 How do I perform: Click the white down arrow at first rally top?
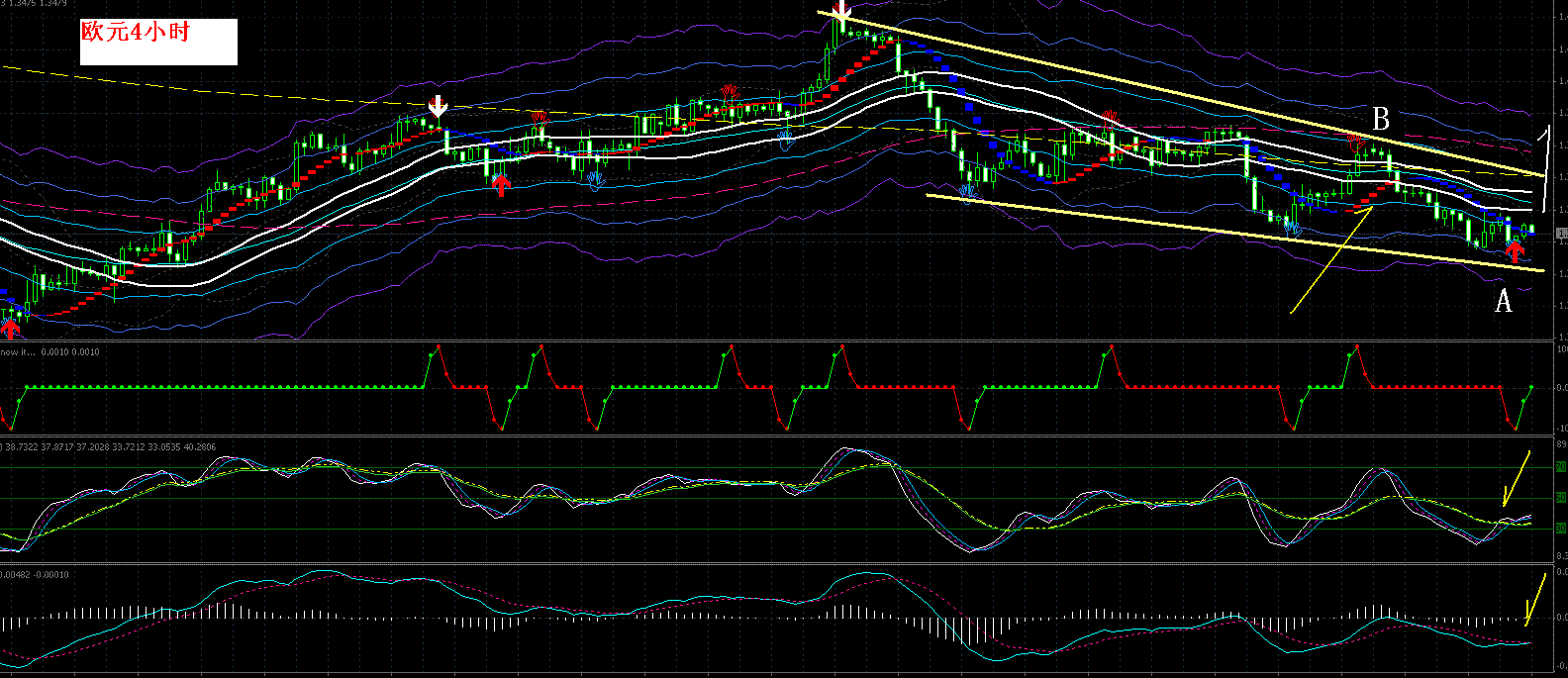click(439, 106)
